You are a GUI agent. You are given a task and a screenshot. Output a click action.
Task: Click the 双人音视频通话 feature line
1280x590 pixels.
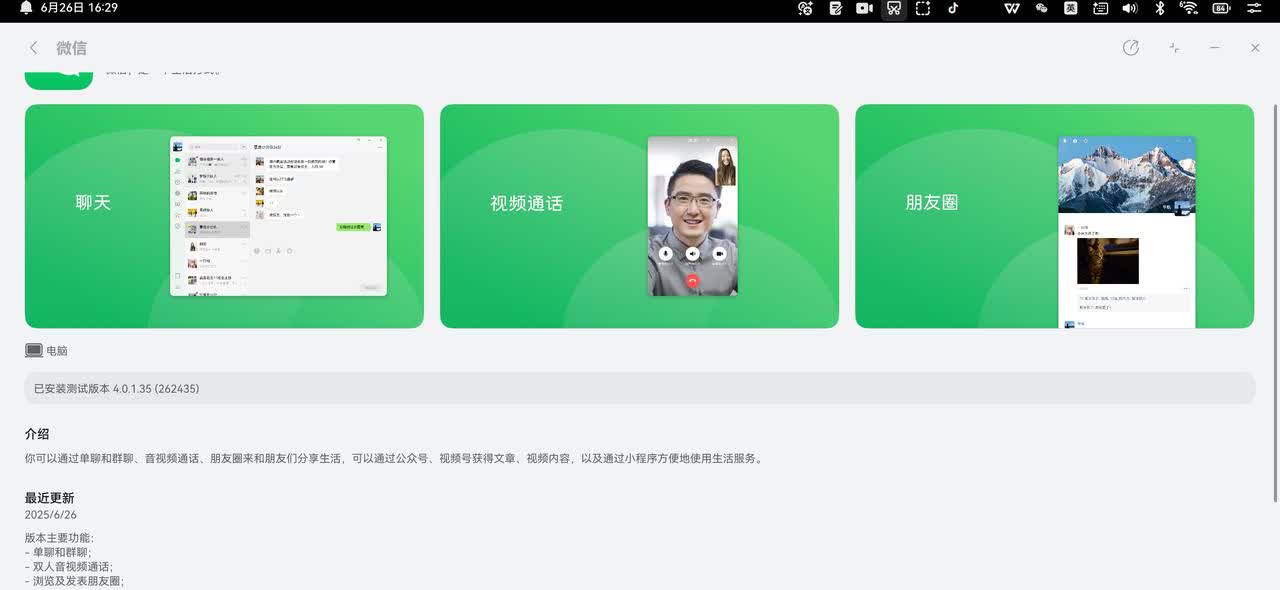click(x=69, y=566)
